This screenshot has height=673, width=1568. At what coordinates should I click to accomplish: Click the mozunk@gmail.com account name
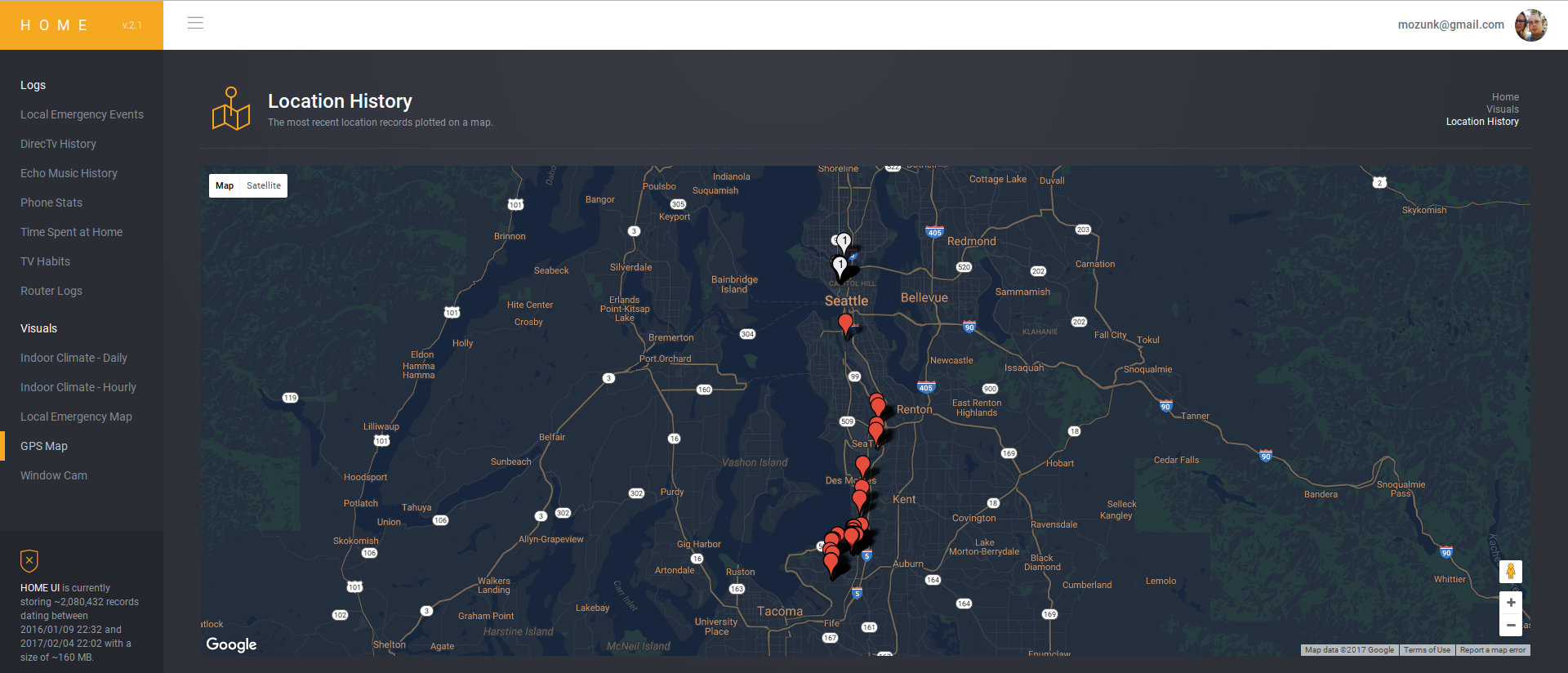tap(1450, 25)
